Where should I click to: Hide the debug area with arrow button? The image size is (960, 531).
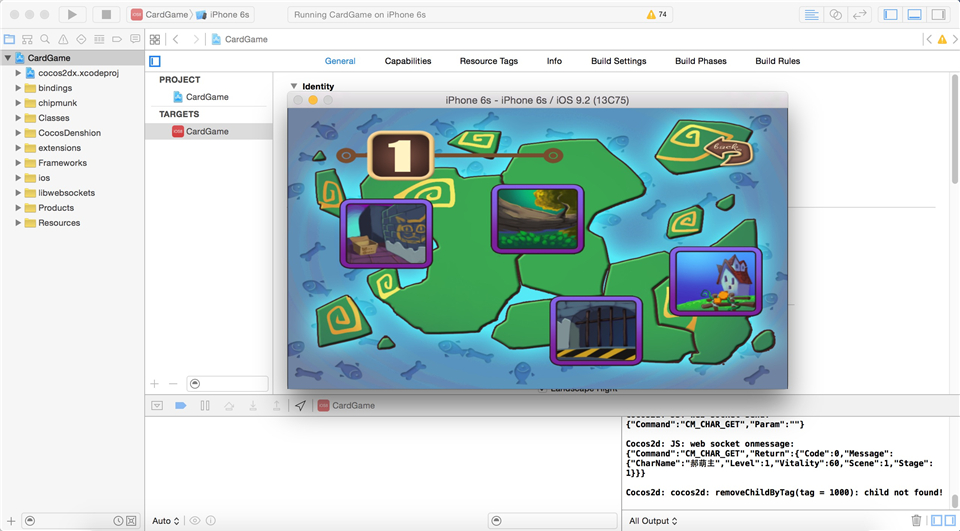157,405
